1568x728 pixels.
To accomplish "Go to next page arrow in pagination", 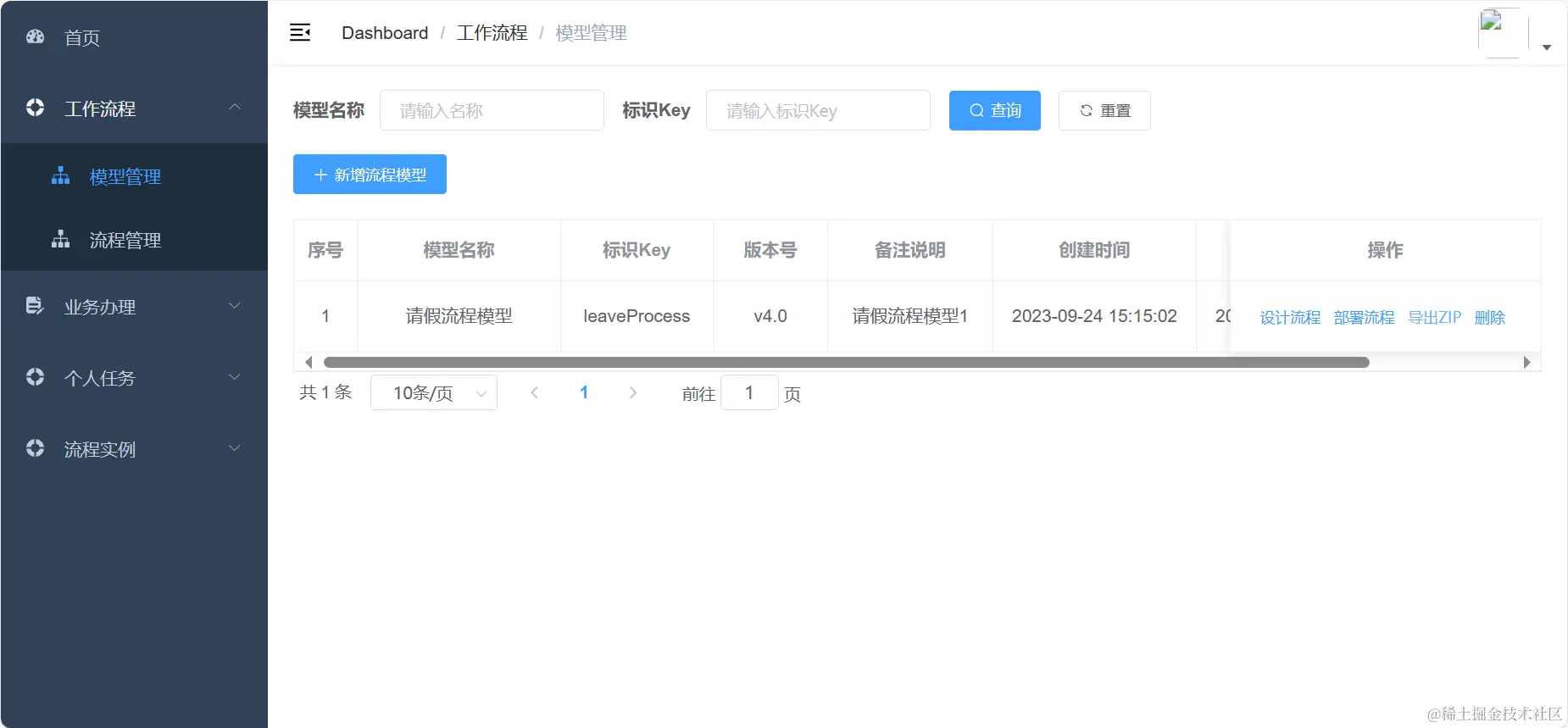I will click(x=632, y=392).
